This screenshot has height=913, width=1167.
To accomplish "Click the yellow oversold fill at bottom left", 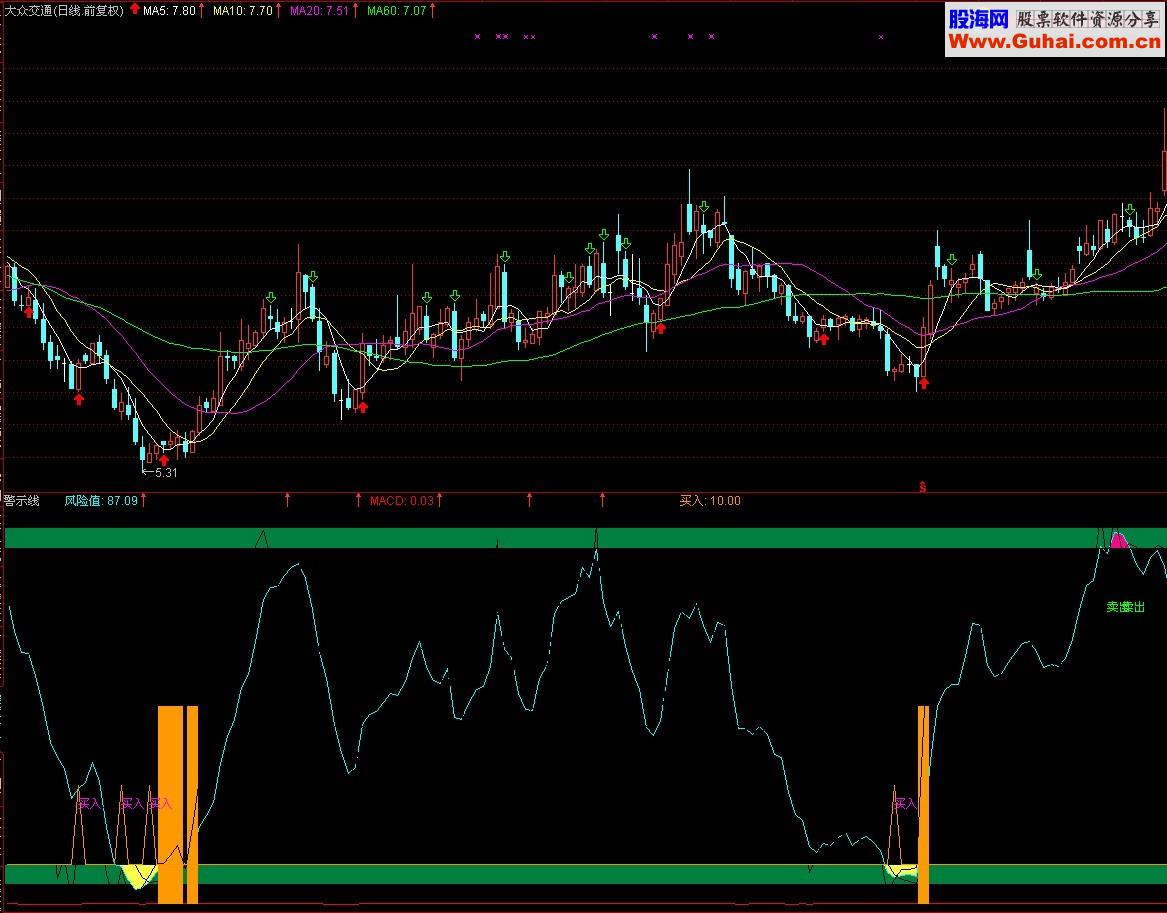I will [x=137, y=877].
